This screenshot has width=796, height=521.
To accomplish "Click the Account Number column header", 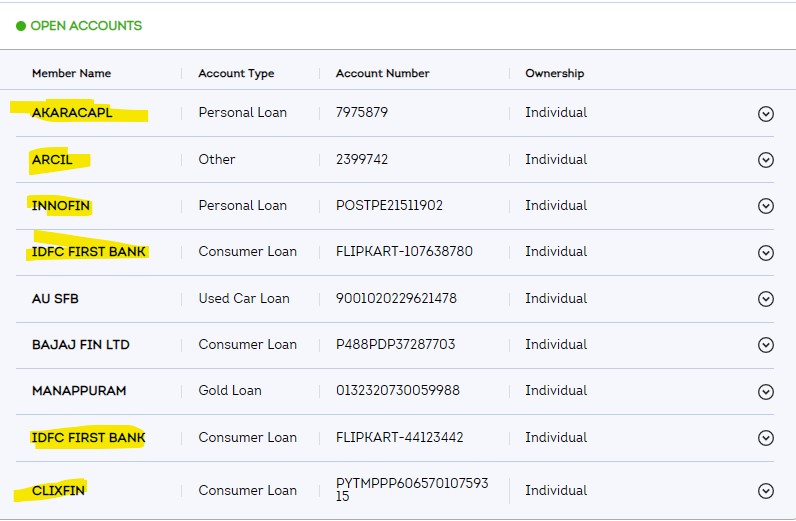I will point(382,73).
